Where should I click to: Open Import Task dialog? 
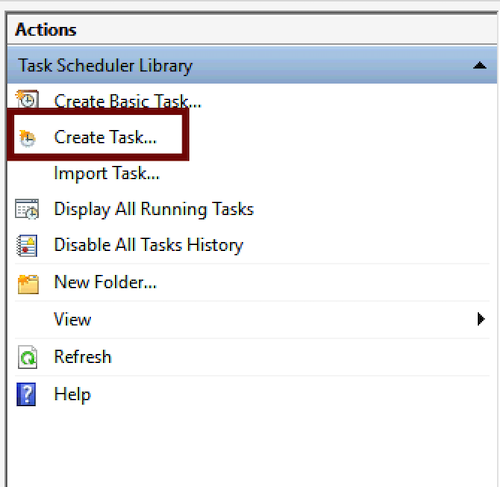click(x=107, y=173)
